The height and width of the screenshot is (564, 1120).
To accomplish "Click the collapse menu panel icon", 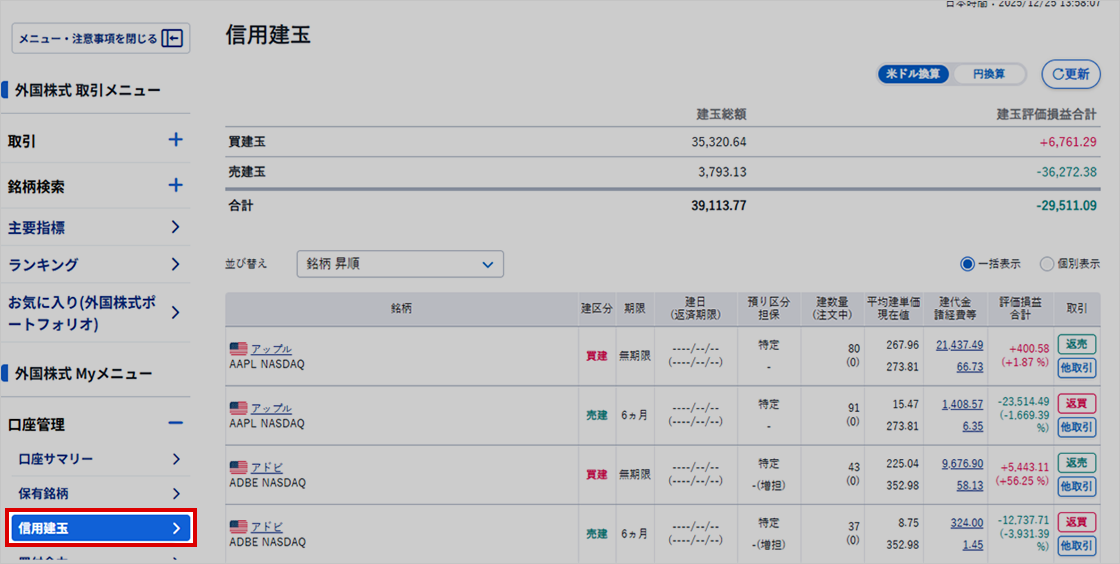I will tap(172, 39).
